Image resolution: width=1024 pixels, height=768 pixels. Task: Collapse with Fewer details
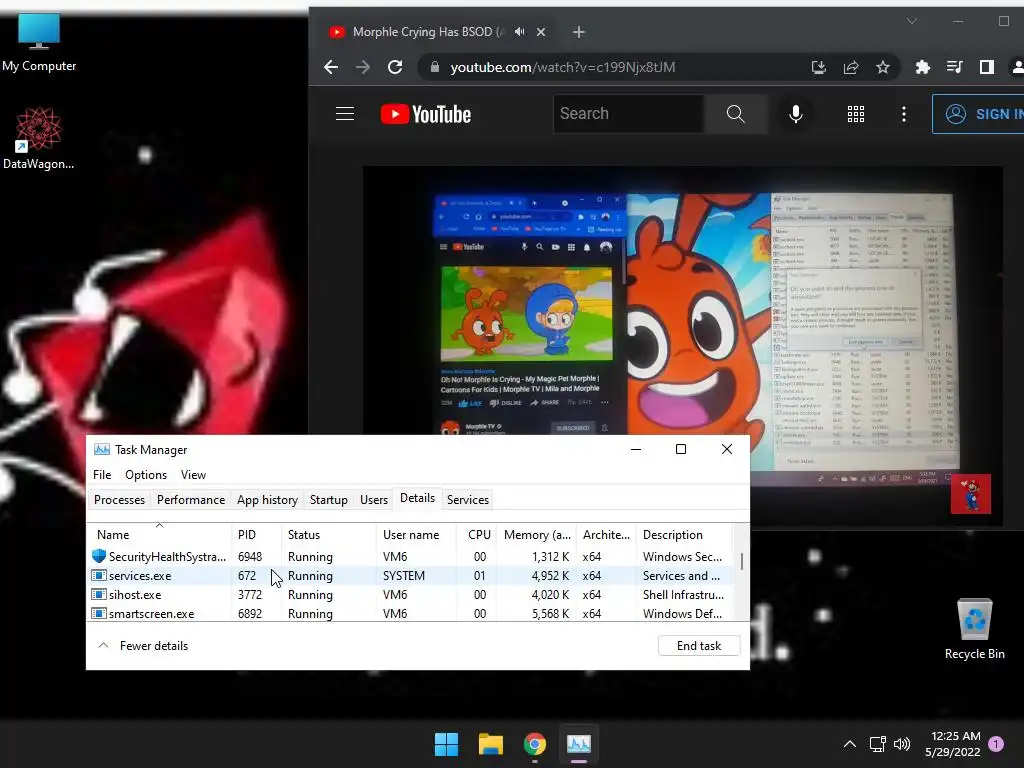tap(143, 646)
